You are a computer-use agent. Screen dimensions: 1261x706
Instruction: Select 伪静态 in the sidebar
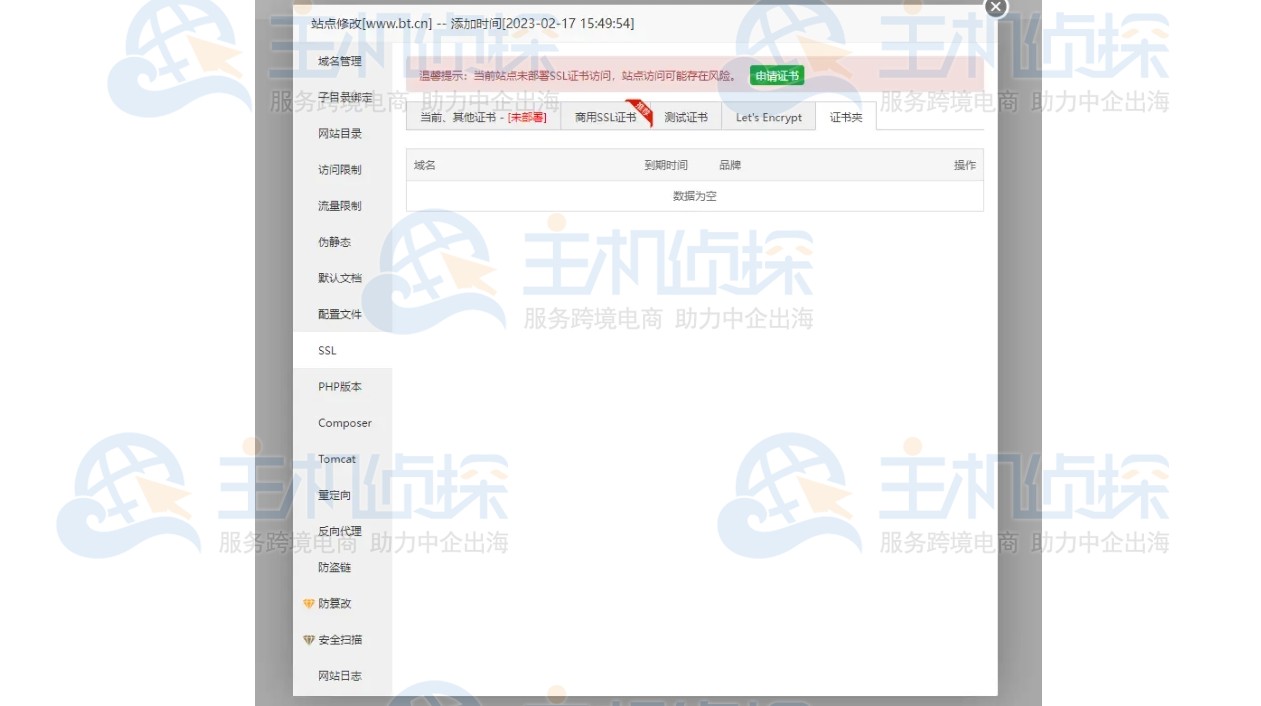pos(335,241)
